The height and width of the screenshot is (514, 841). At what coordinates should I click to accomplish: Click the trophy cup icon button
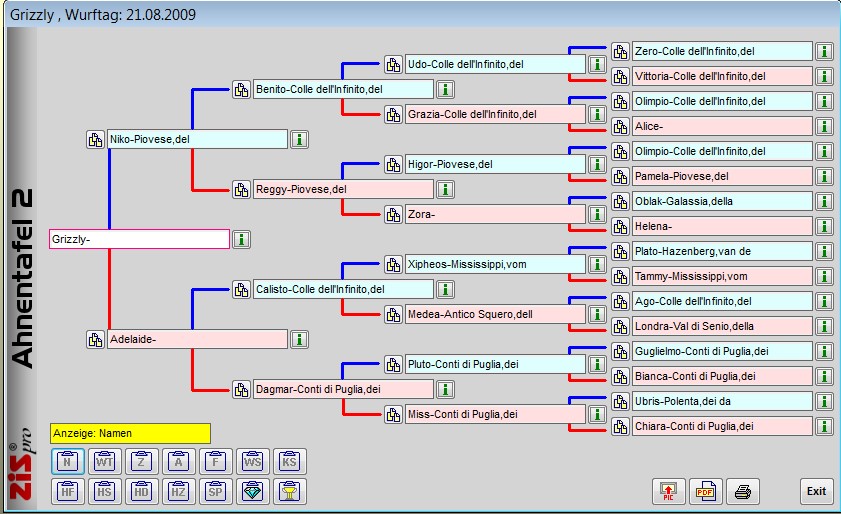[x=288, y=491]
